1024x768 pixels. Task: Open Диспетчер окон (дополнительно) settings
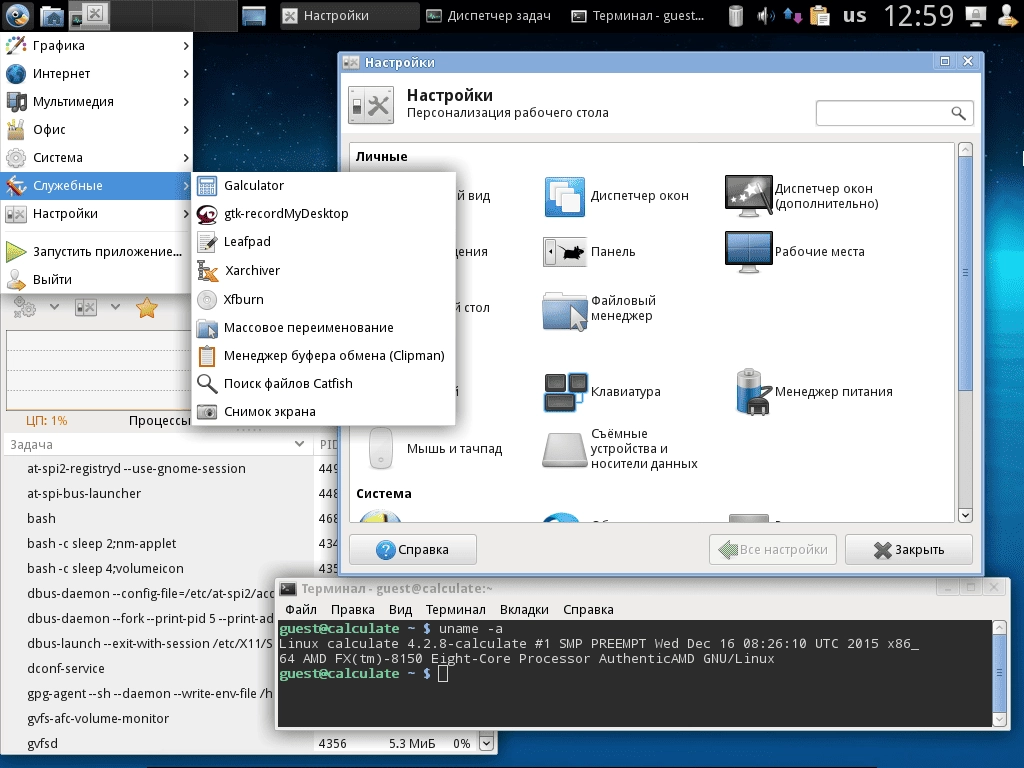click(802, 196)
